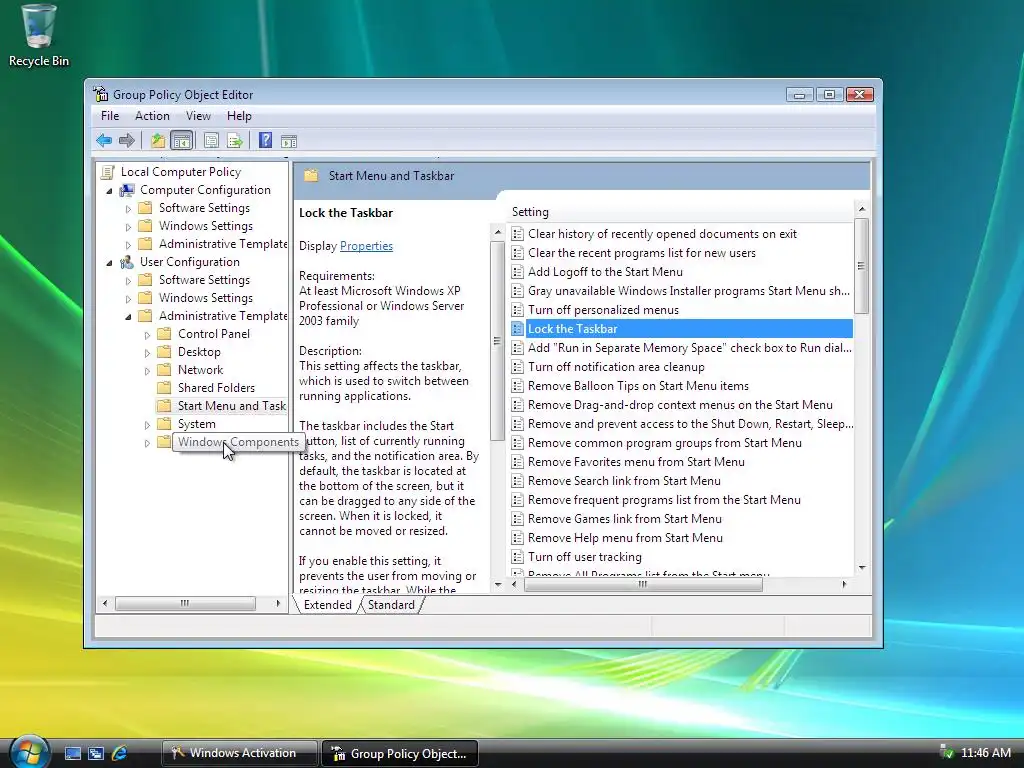This screenshot has height=768, width=1024.
Task: Open the Properties link for Lock the Taskbar
Action: [366, 246]
